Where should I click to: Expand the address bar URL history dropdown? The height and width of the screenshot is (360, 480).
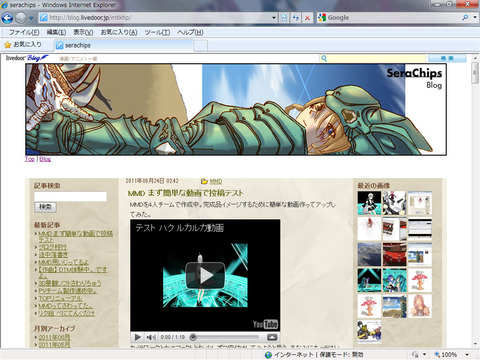[274, 18]
